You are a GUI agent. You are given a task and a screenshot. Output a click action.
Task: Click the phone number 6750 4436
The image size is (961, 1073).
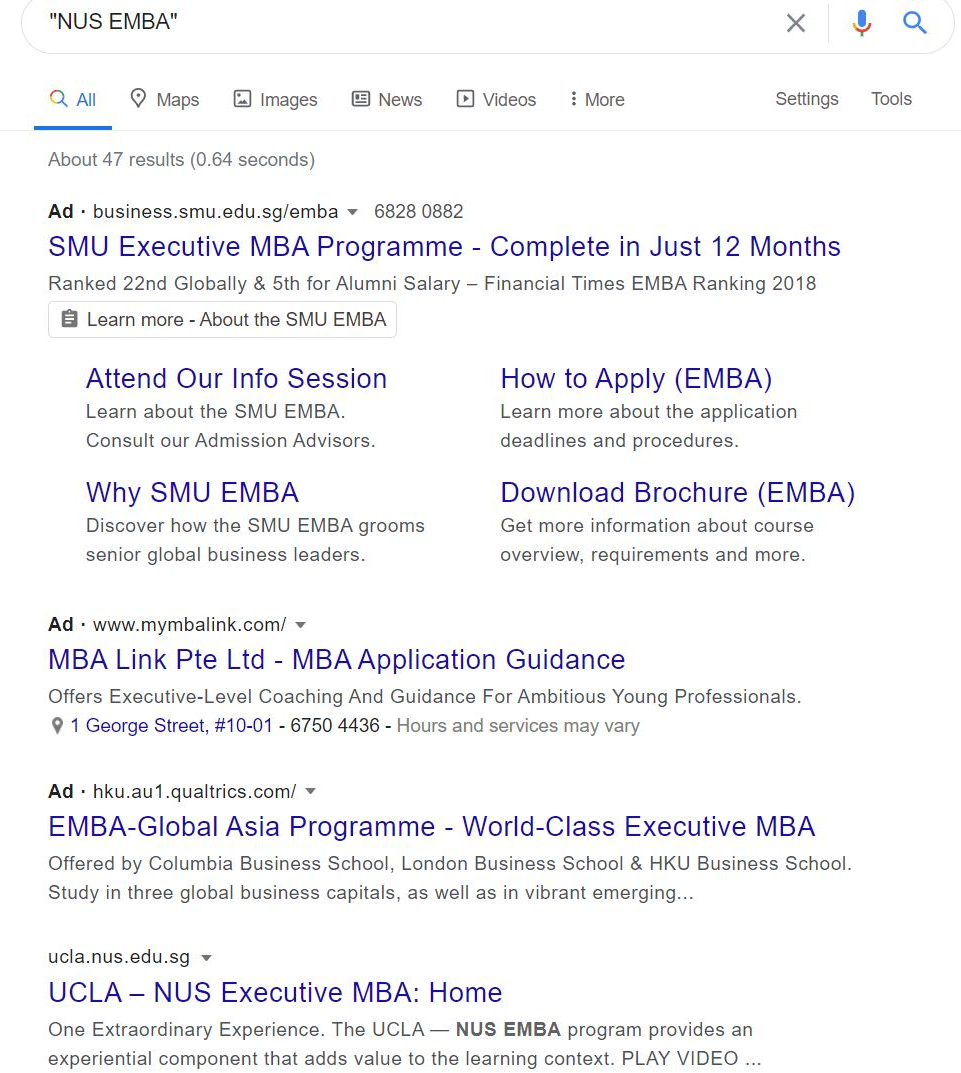coord(335,726)
